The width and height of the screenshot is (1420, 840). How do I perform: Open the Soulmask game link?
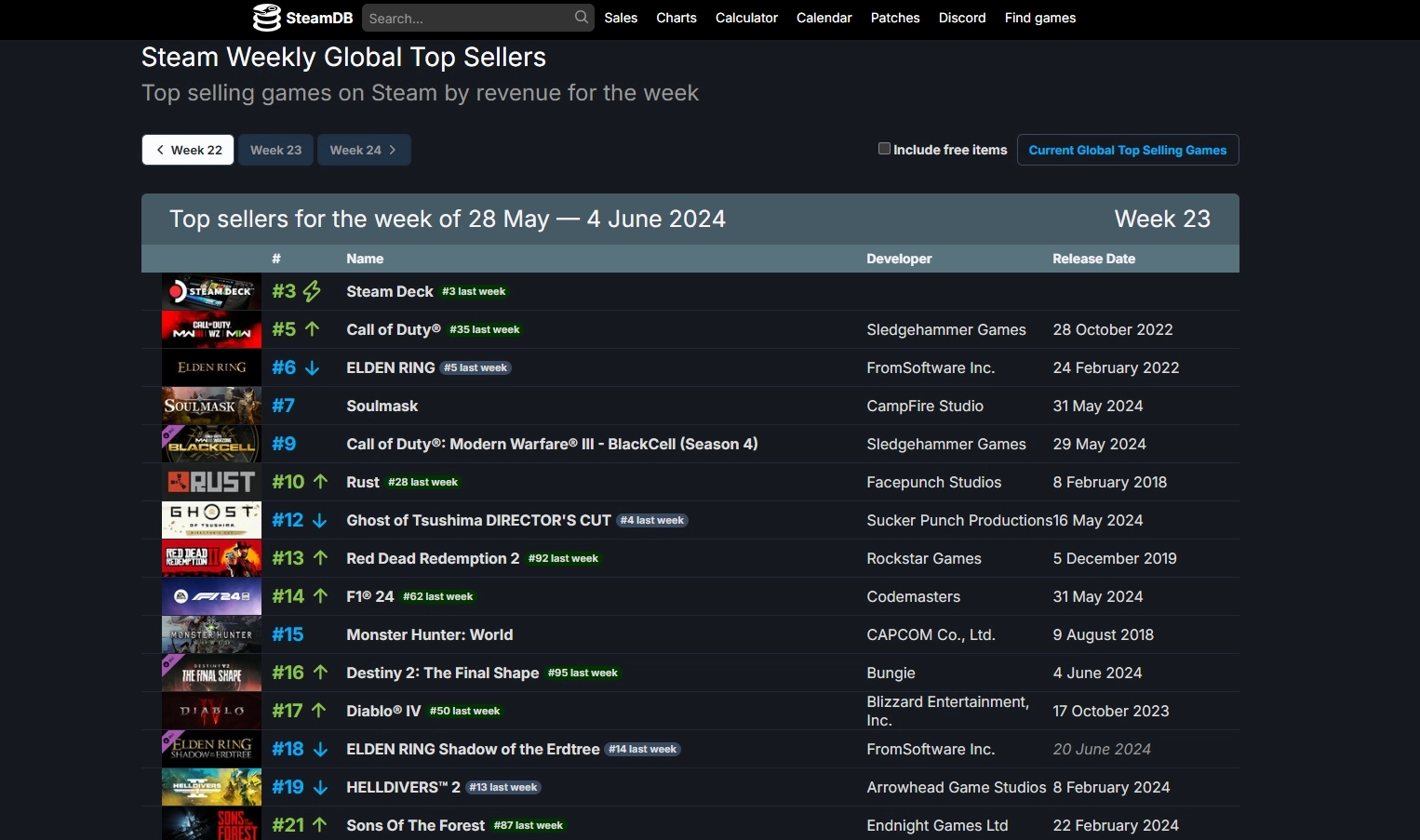point(382,406)
